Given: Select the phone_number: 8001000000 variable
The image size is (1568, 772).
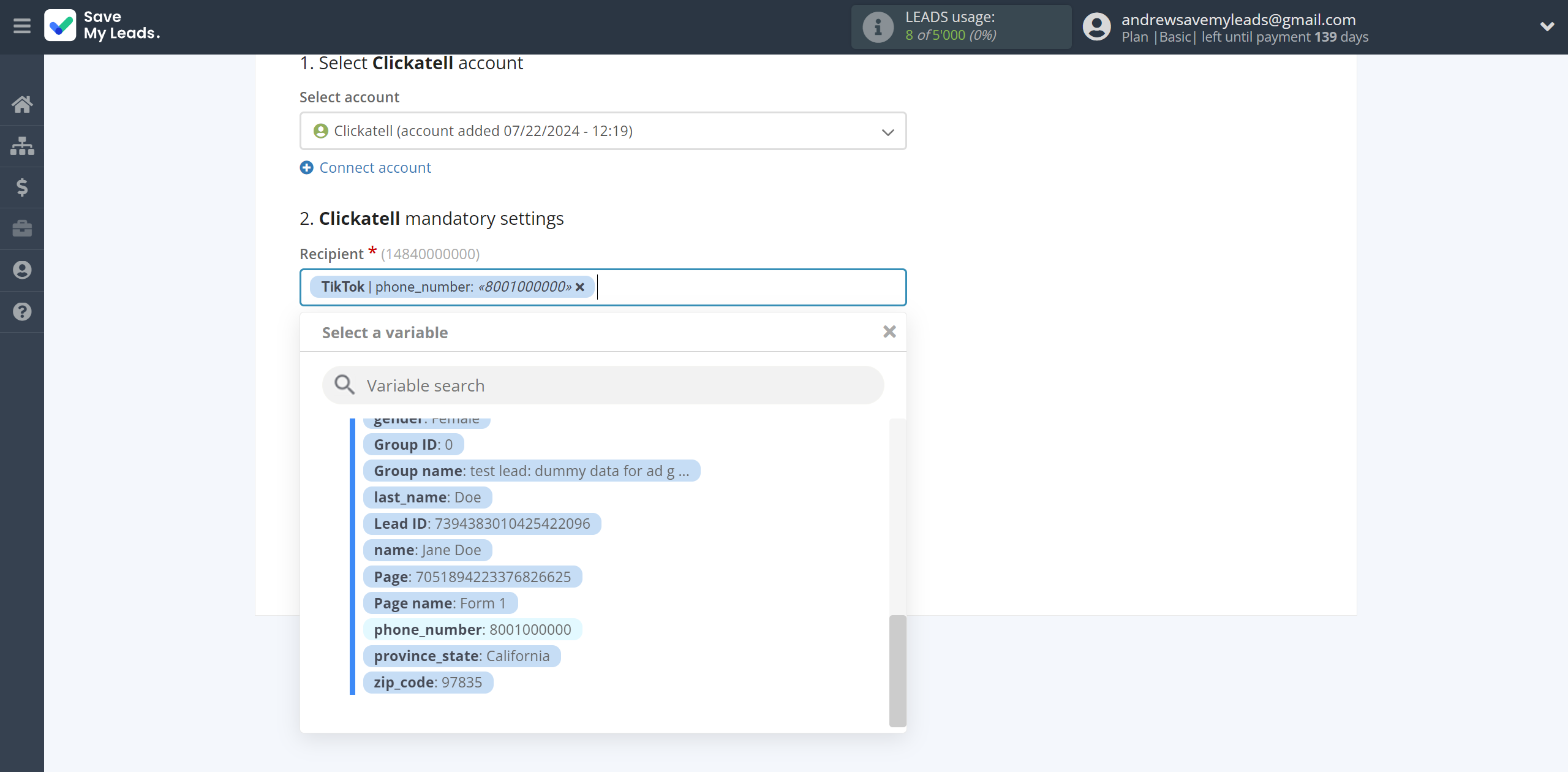Looking at the screenshot, I should 472,629.
